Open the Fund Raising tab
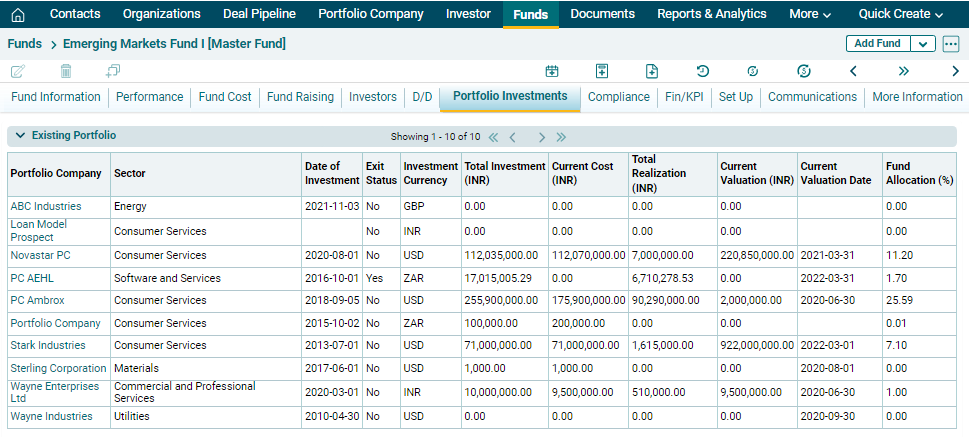 [300, 97]
